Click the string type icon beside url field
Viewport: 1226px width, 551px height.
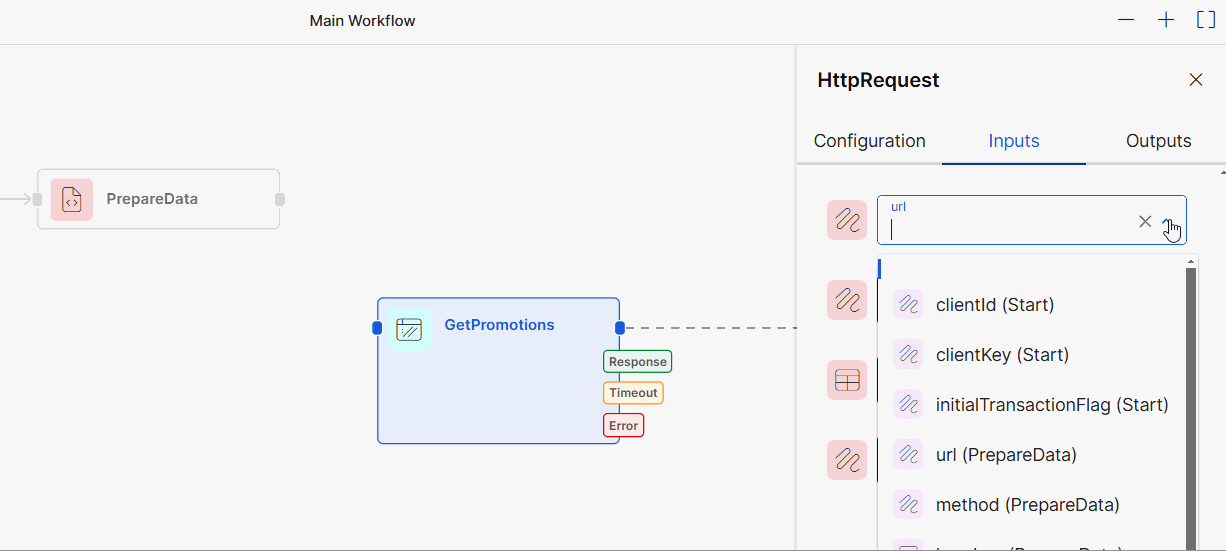coord(847,220)
